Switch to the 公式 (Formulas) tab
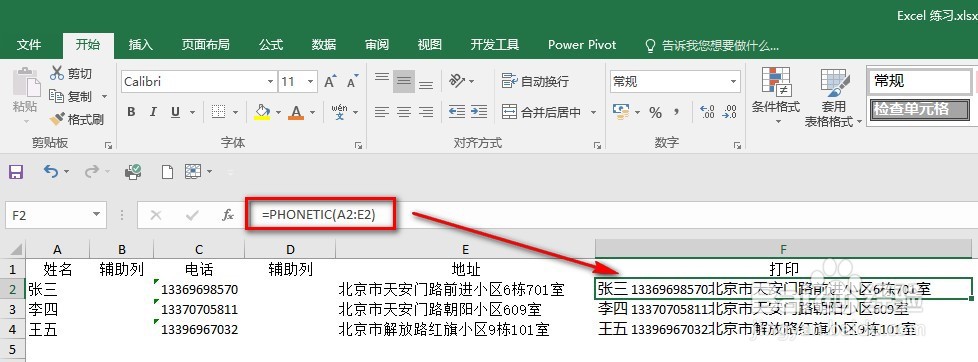 [x=271, y=45]
